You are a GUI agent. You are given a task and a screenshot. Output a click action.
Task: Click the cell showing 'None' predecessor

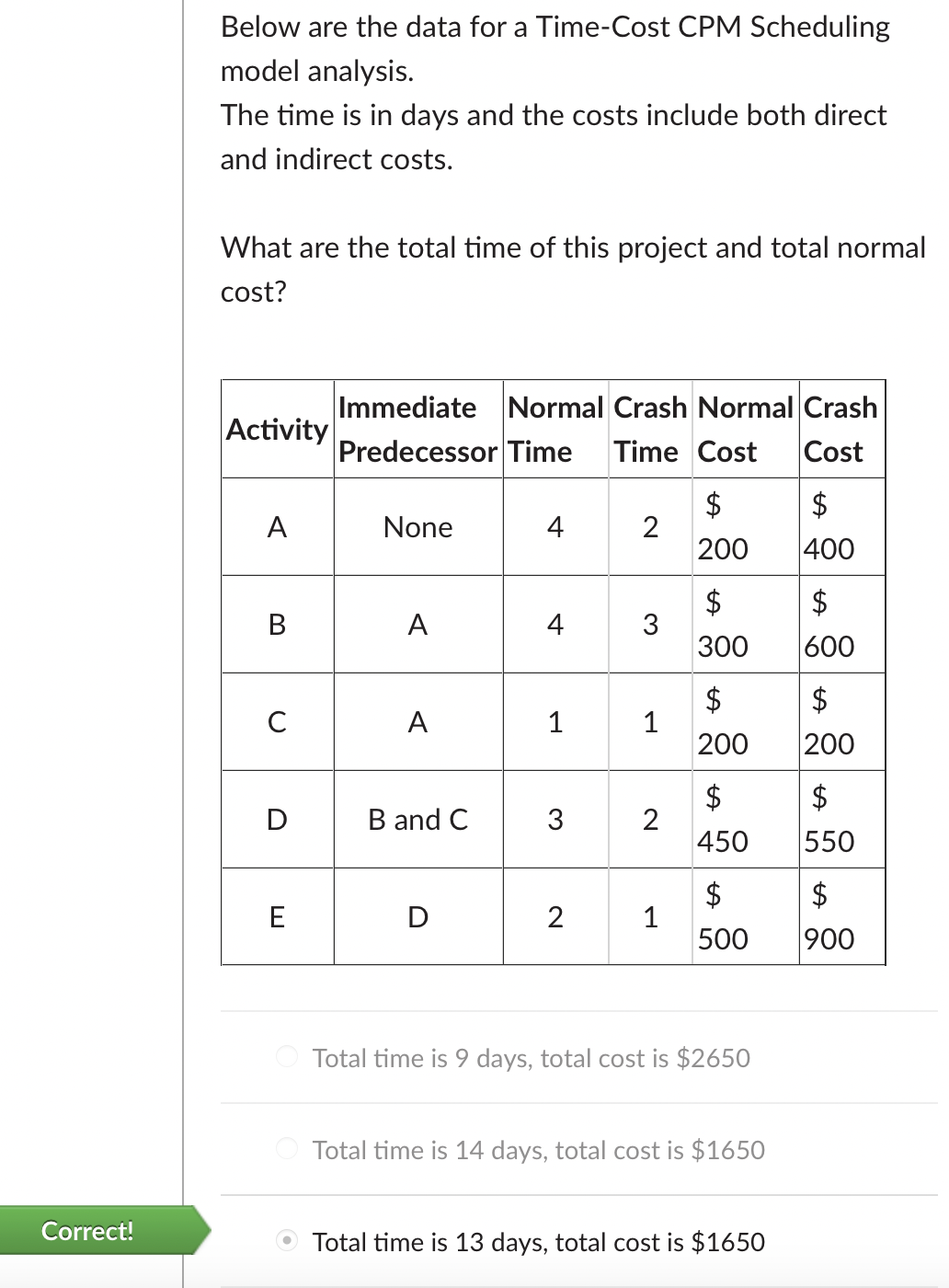click(417, 526)
